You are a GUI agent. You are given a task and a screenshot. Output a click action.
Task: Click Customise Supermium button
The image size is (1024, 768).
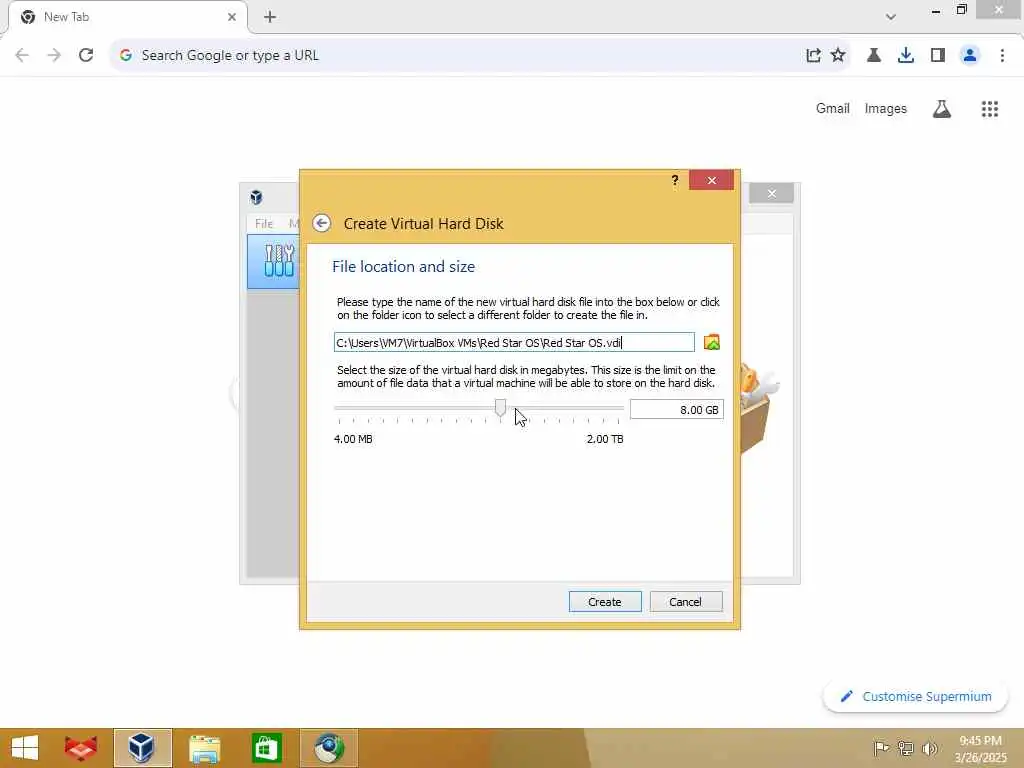coord(916,696)
